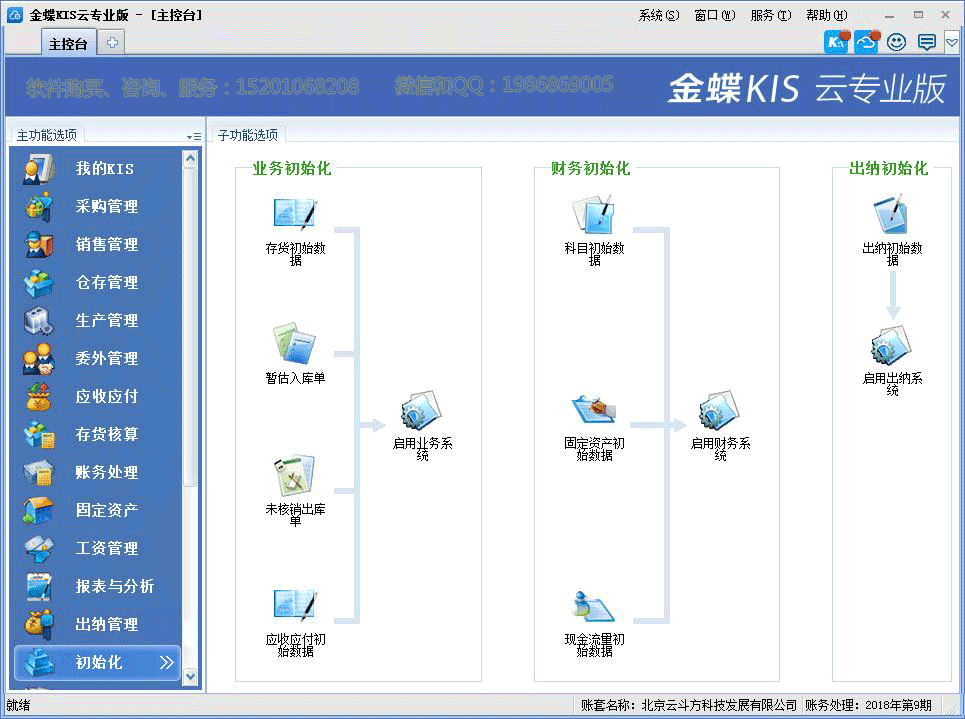Switch to the 主控台 tab
965x719 pixels.
pyautogui.click(x=69, y=43)
